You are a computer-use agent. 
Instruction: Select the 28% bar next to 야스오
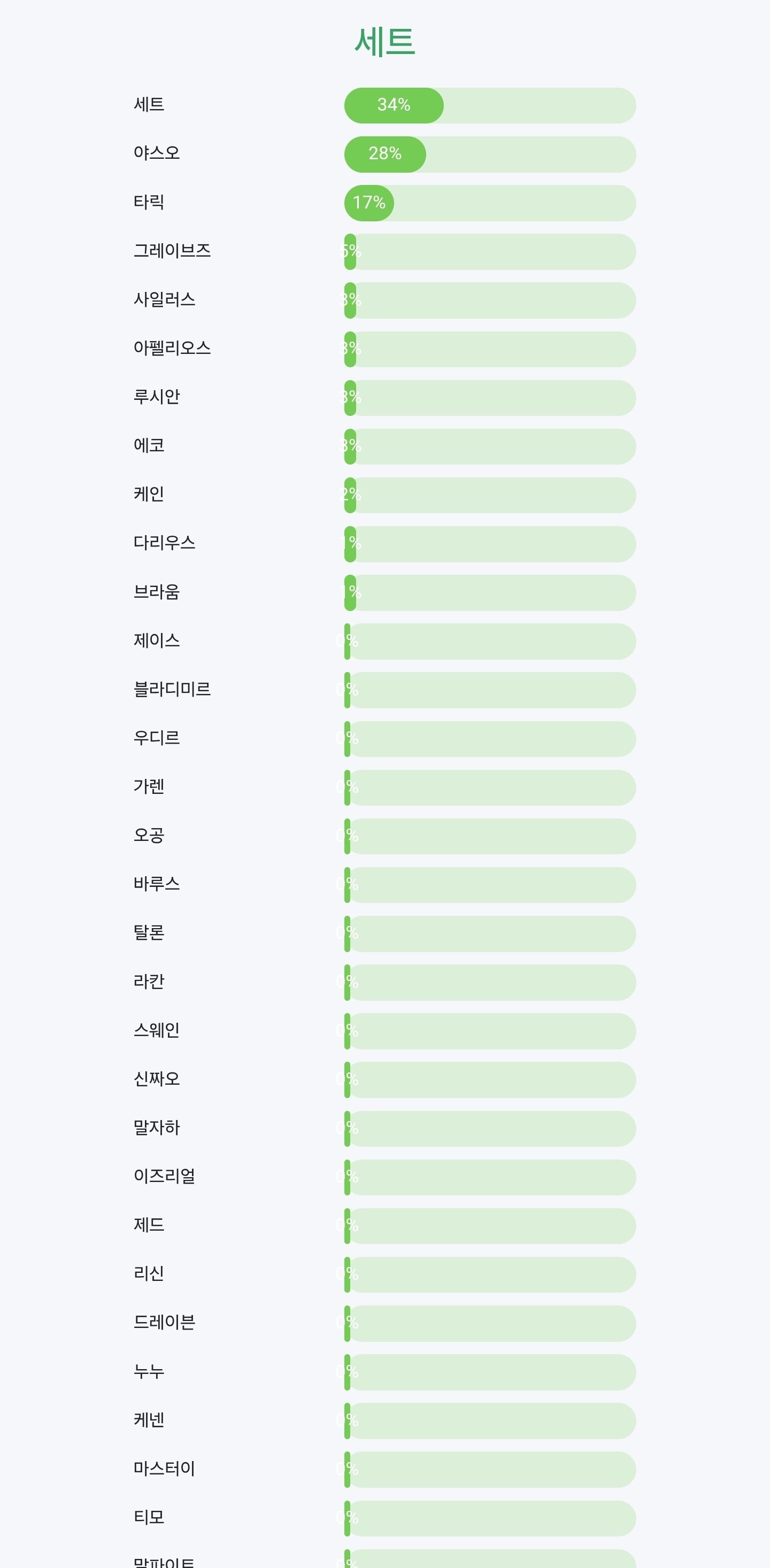coord(490,154)
